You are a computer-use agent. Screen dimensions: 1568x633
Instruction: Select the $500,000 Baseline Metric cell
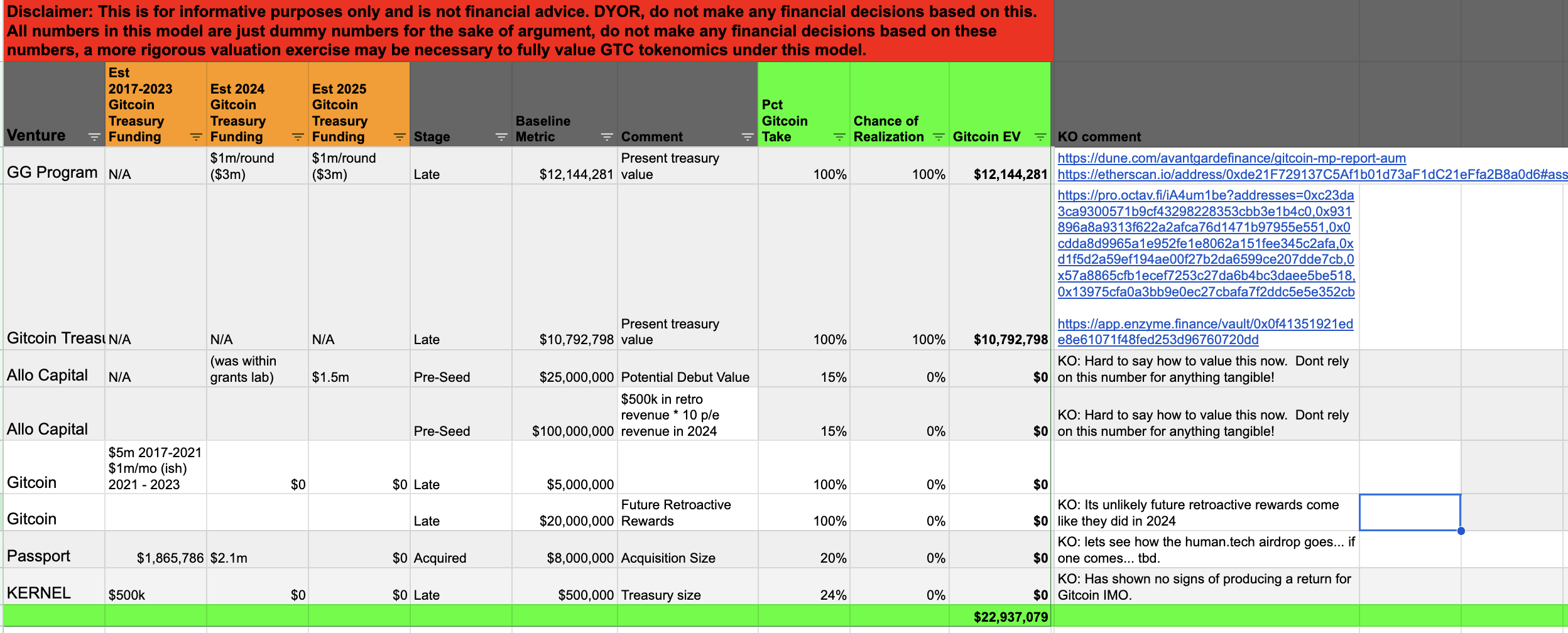[565, 587]
